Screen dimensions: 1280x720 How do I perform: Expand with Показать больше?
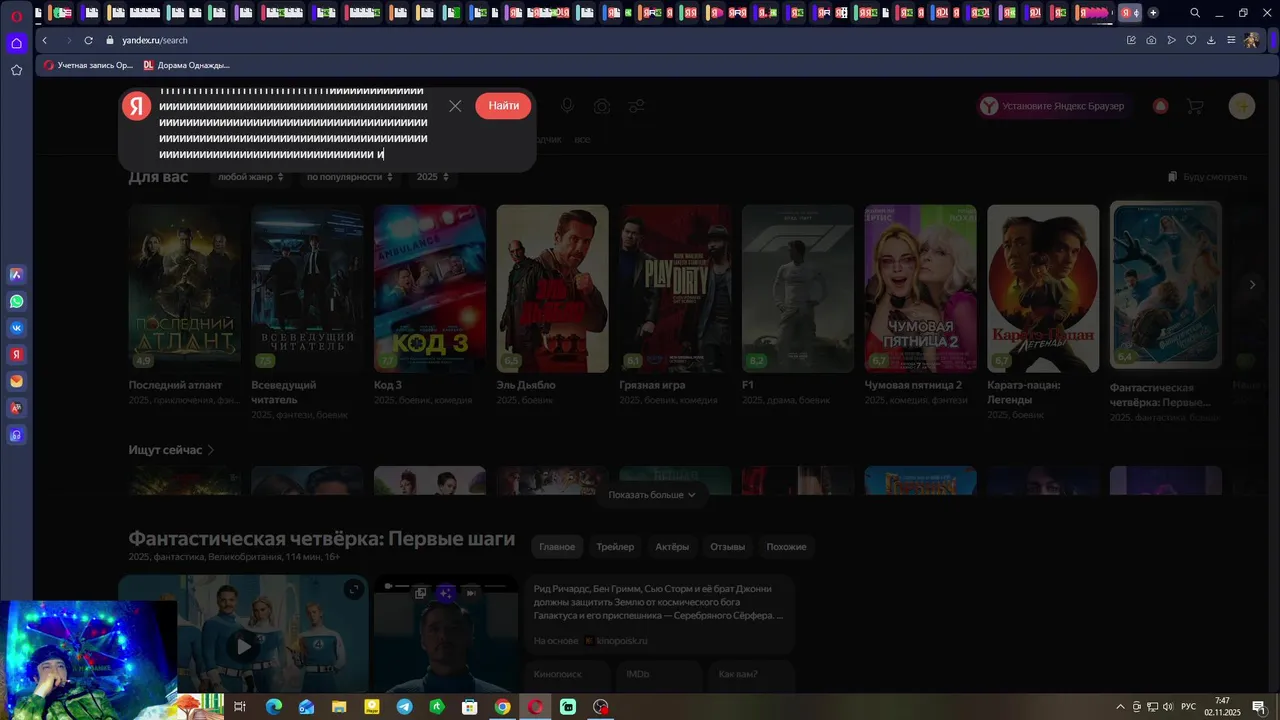click(651, 495)
